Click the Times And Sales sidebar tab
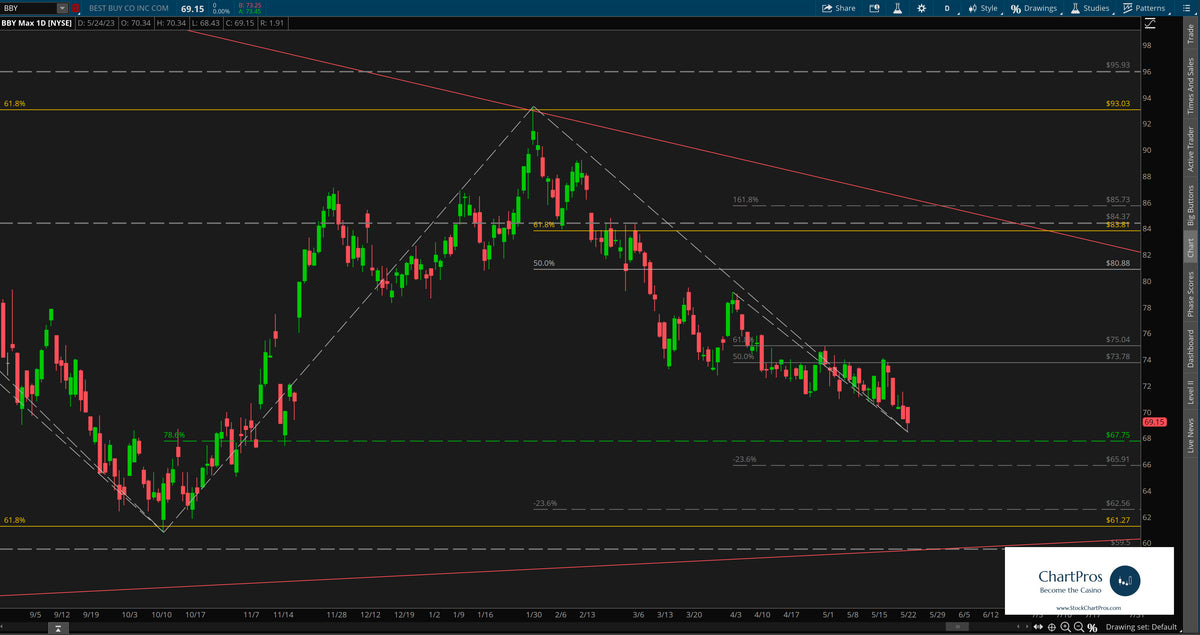This screenshot has height=635, width=1200. click(x=1192, y=85)
